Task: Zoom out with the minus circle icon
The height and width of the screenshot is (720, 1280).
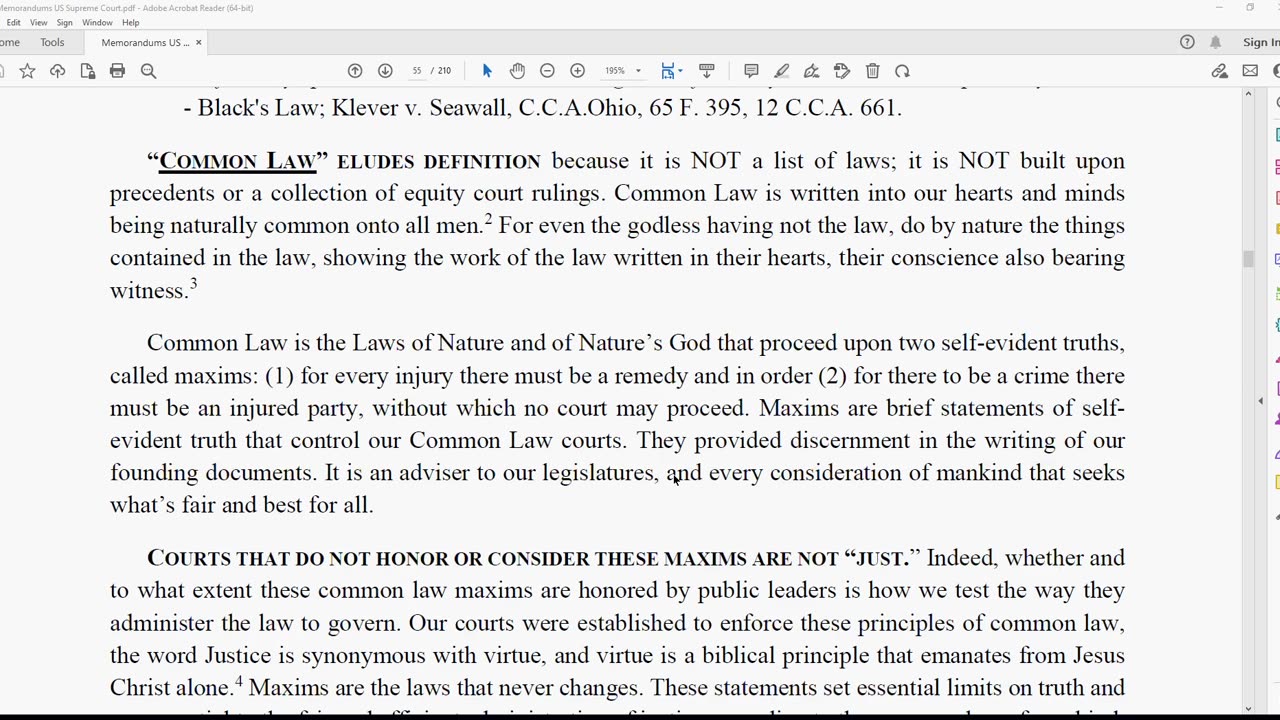Action: click(x=547, y=71)
